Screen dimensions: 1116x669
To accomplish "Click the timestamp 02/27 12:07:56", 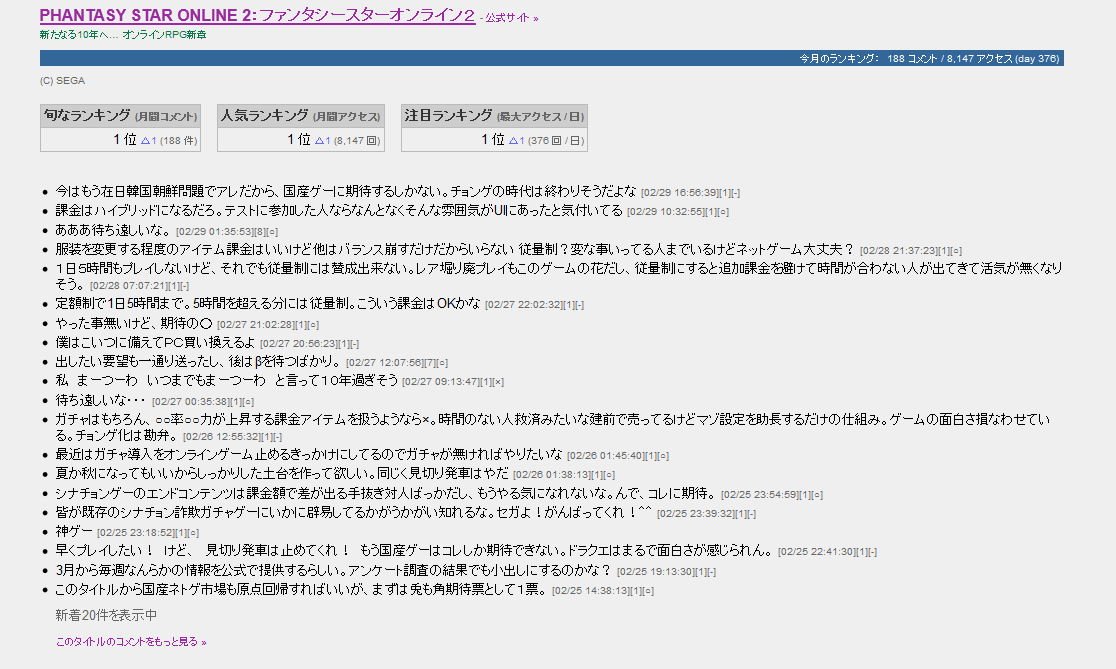I will 386,363.
